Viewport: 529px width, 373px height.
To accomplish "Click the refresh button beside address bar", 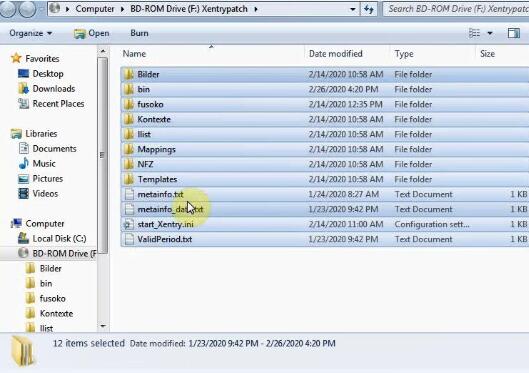I will [x=369, y=9].
